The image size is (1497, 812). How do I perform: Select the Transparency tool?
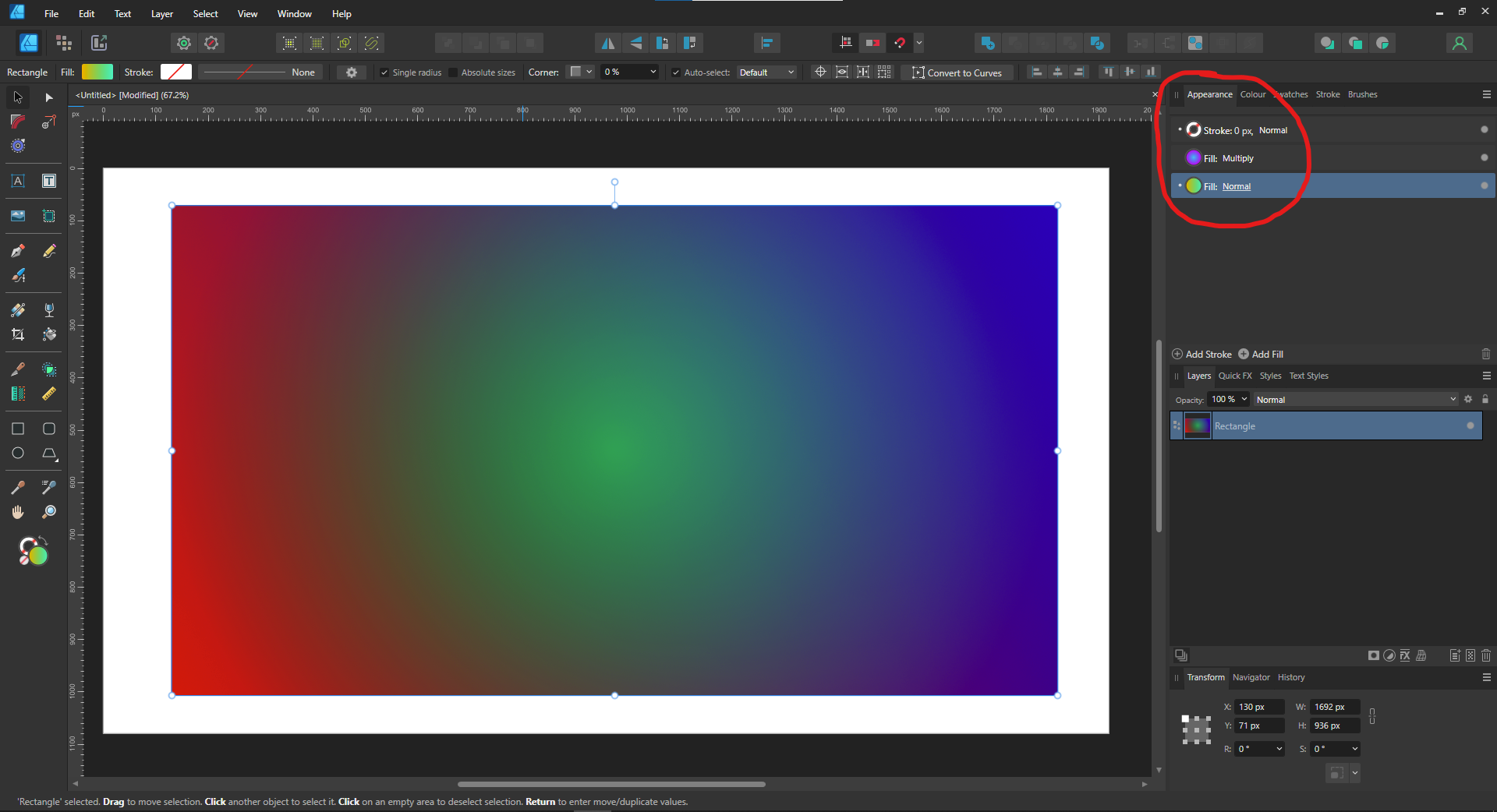click(x=49, y=310)
